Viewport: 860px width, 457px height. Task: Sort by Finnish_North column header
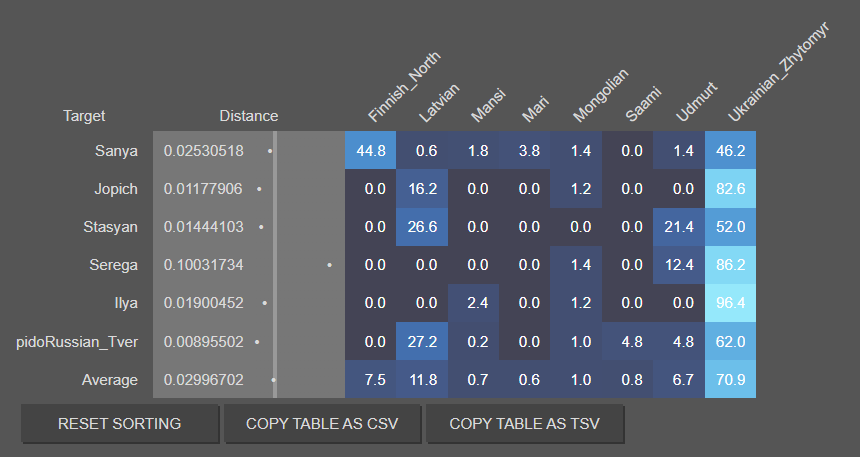coord(404,87)
